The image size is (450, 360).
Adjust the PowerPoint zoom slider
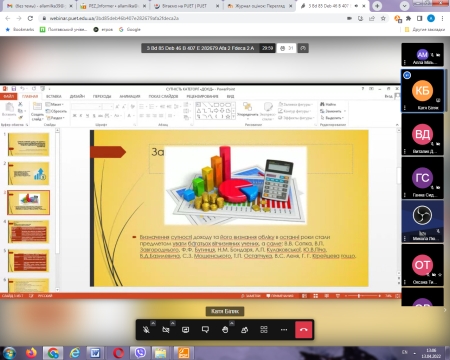pos(363,296)
